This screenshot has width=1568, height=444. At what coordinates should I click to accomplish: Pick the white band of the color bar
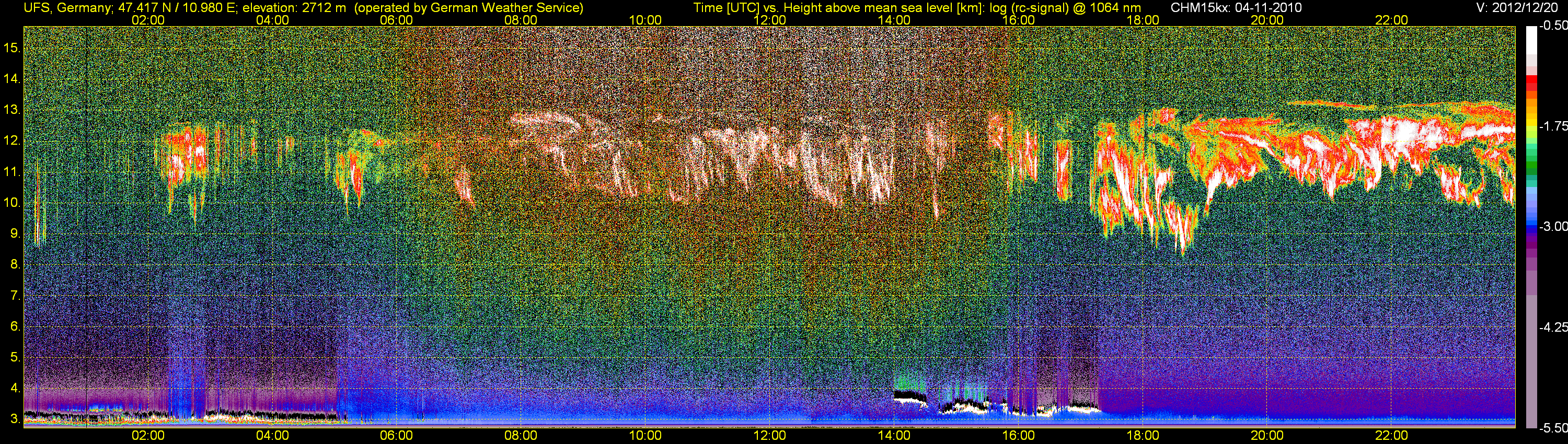(1531, 40)
